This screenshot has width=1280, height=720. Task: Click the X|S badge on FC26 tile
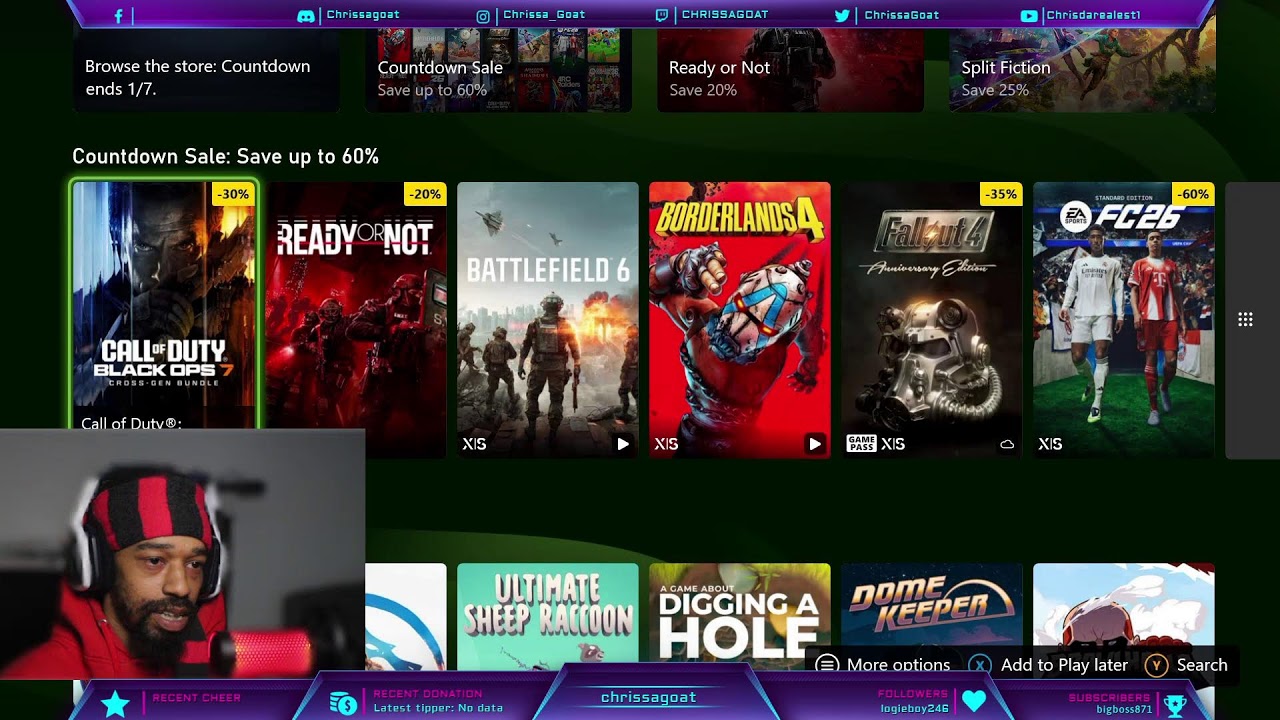(1050, 444)
